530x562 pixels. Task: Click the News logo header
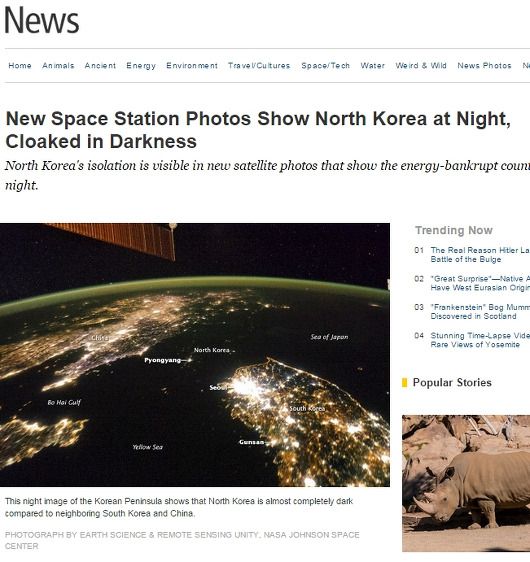point(42,20)
